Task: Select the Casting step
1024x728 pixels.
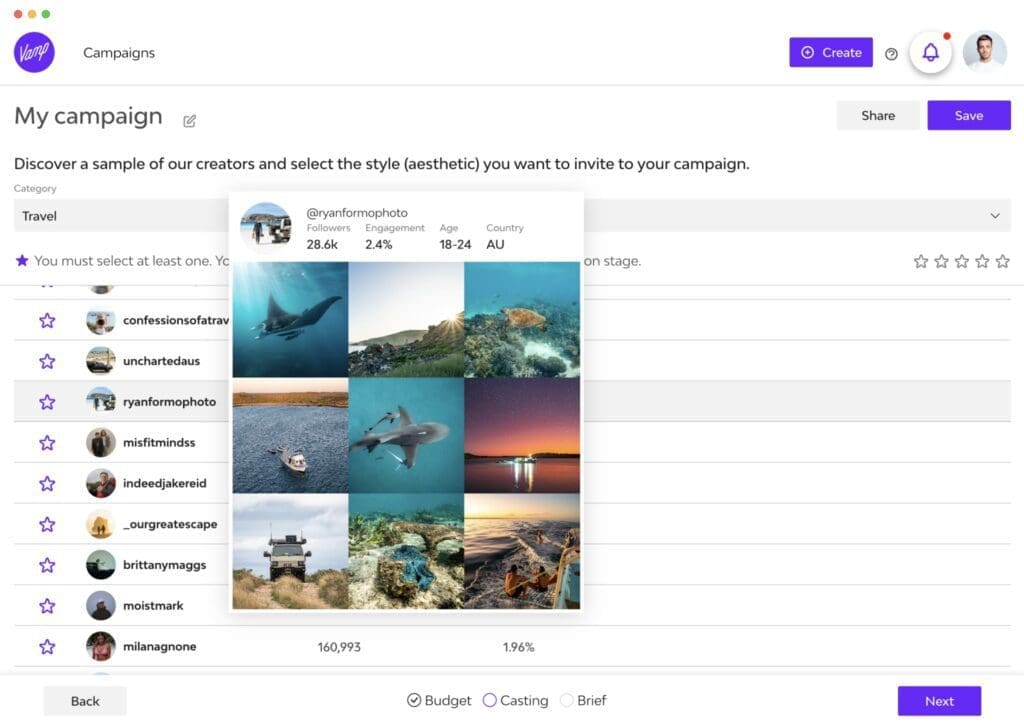Action: point(515,701)
